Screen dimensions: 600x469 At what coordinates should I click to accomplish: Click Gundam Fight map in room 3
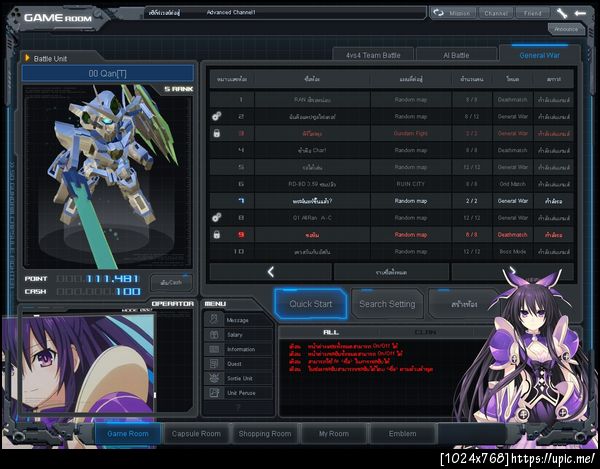[x=411, y=133]
